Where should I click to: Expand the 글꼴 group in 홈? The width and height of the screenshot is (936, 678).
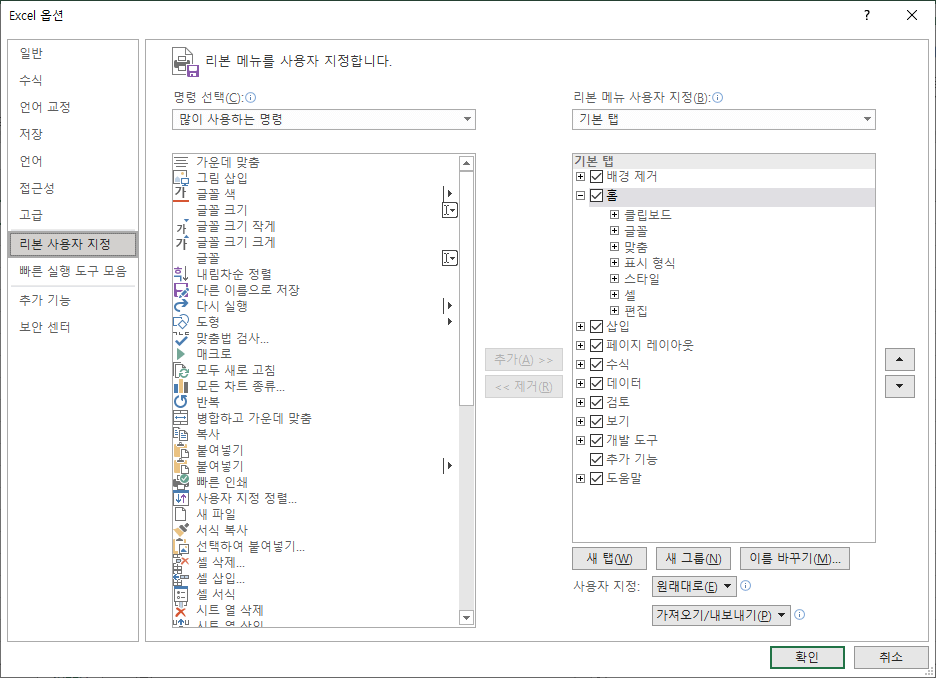click(x=614, y=230)
